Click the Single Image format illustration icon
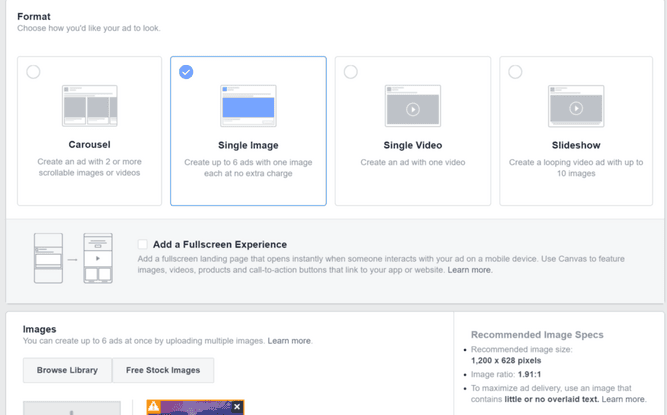 [248, 105]
